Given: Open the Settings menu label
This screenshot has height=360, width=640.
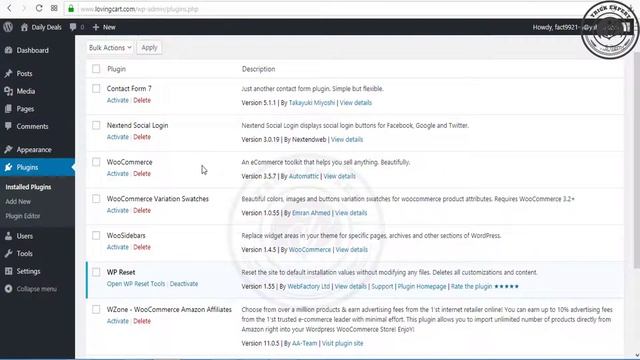Looking at the screenshot, I should [28, 271].
